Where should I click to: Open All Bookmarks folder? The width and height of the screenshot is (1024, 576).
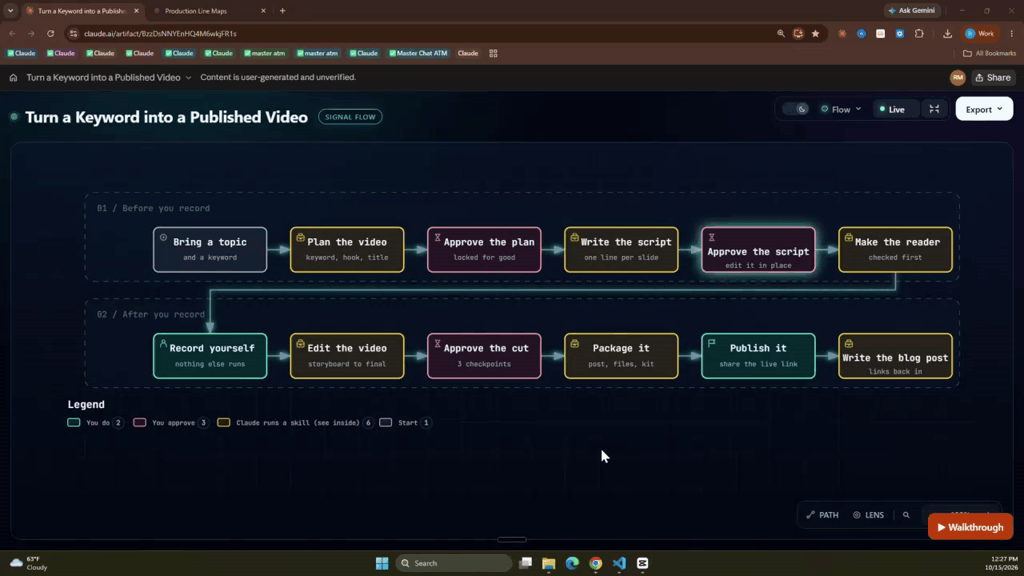pos(989,54)
